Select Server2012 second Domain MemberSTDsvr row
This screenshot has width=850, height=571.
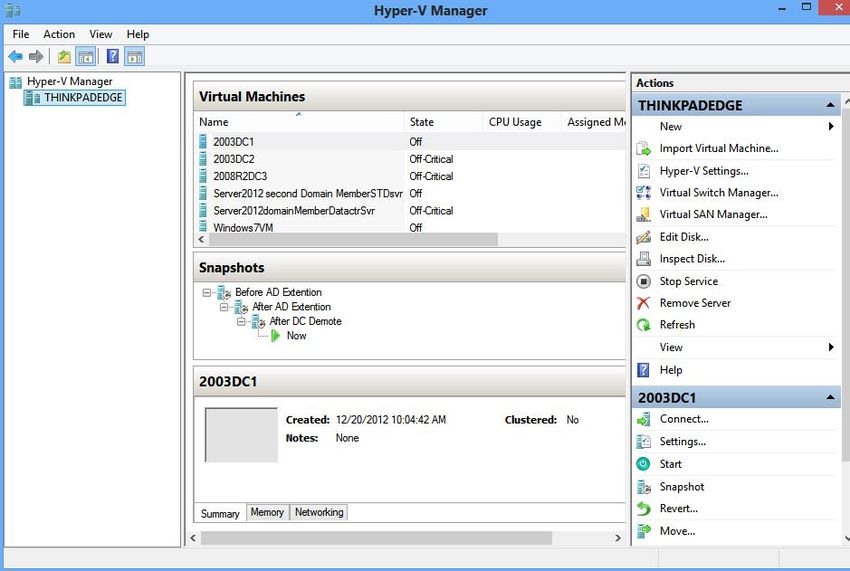point(409,193)
